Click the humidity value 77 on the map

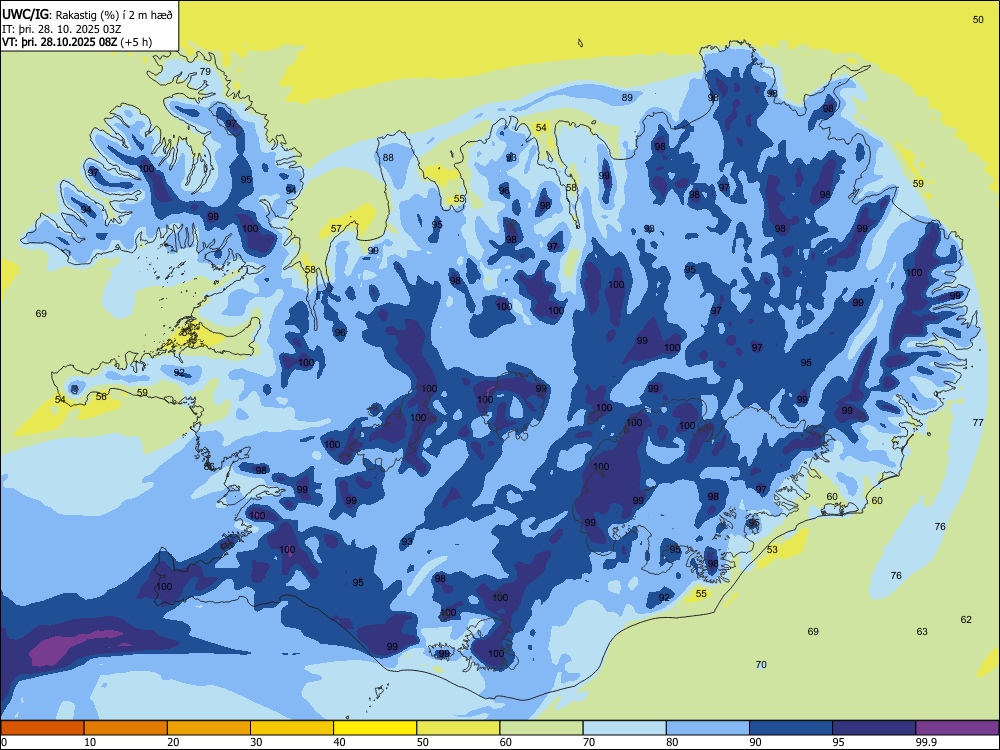tap(978, 422)
